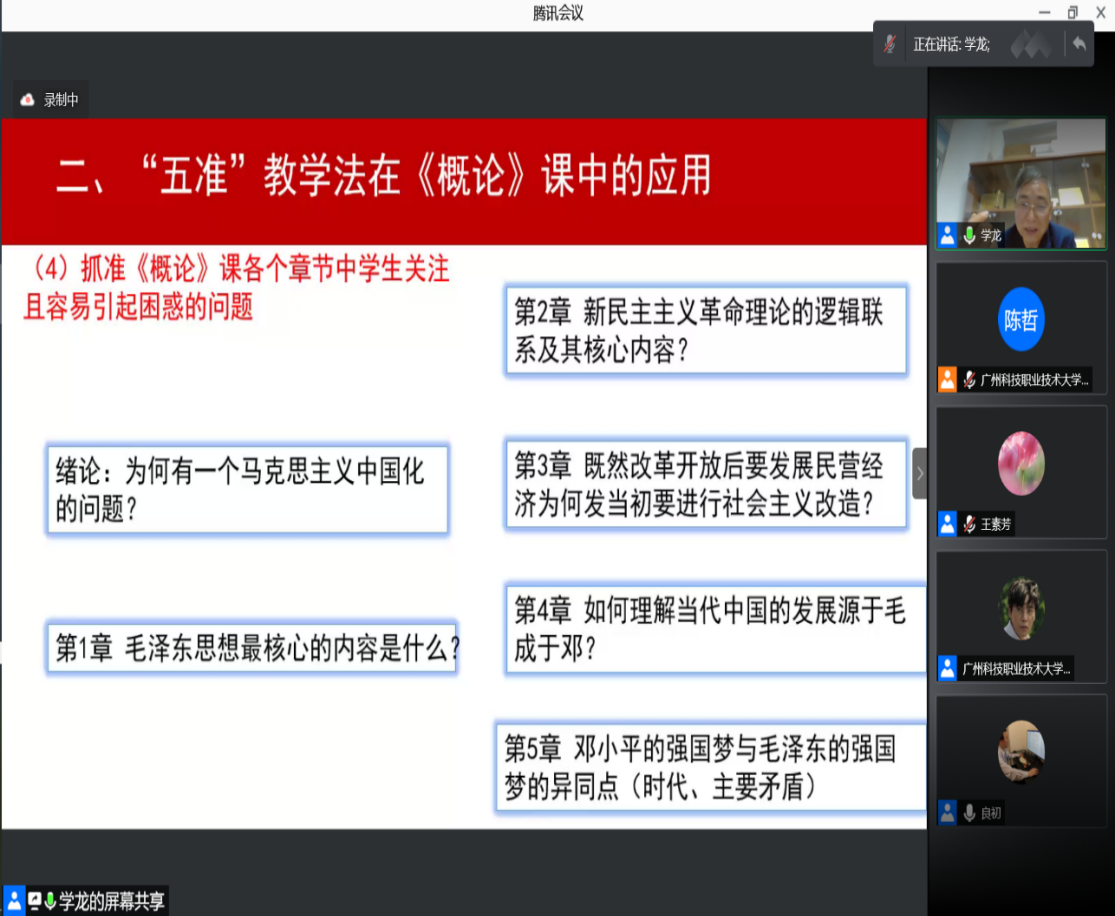Click the blue user icon beside 王素芳

pyautogui.click(x=947, y=524)
